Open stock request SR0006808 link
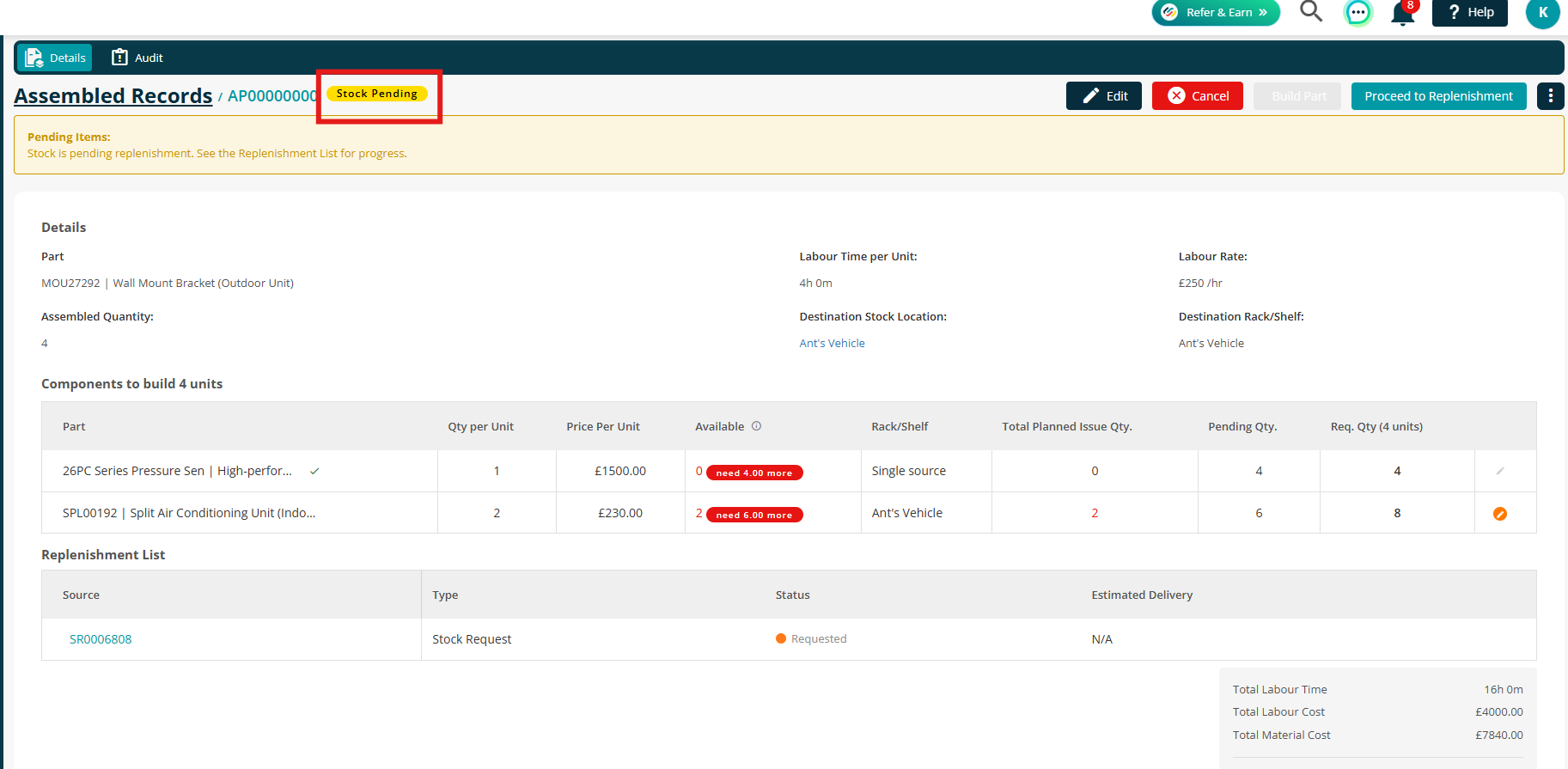This screenshot has width=1568, height=769. click(x=101, y=639)
